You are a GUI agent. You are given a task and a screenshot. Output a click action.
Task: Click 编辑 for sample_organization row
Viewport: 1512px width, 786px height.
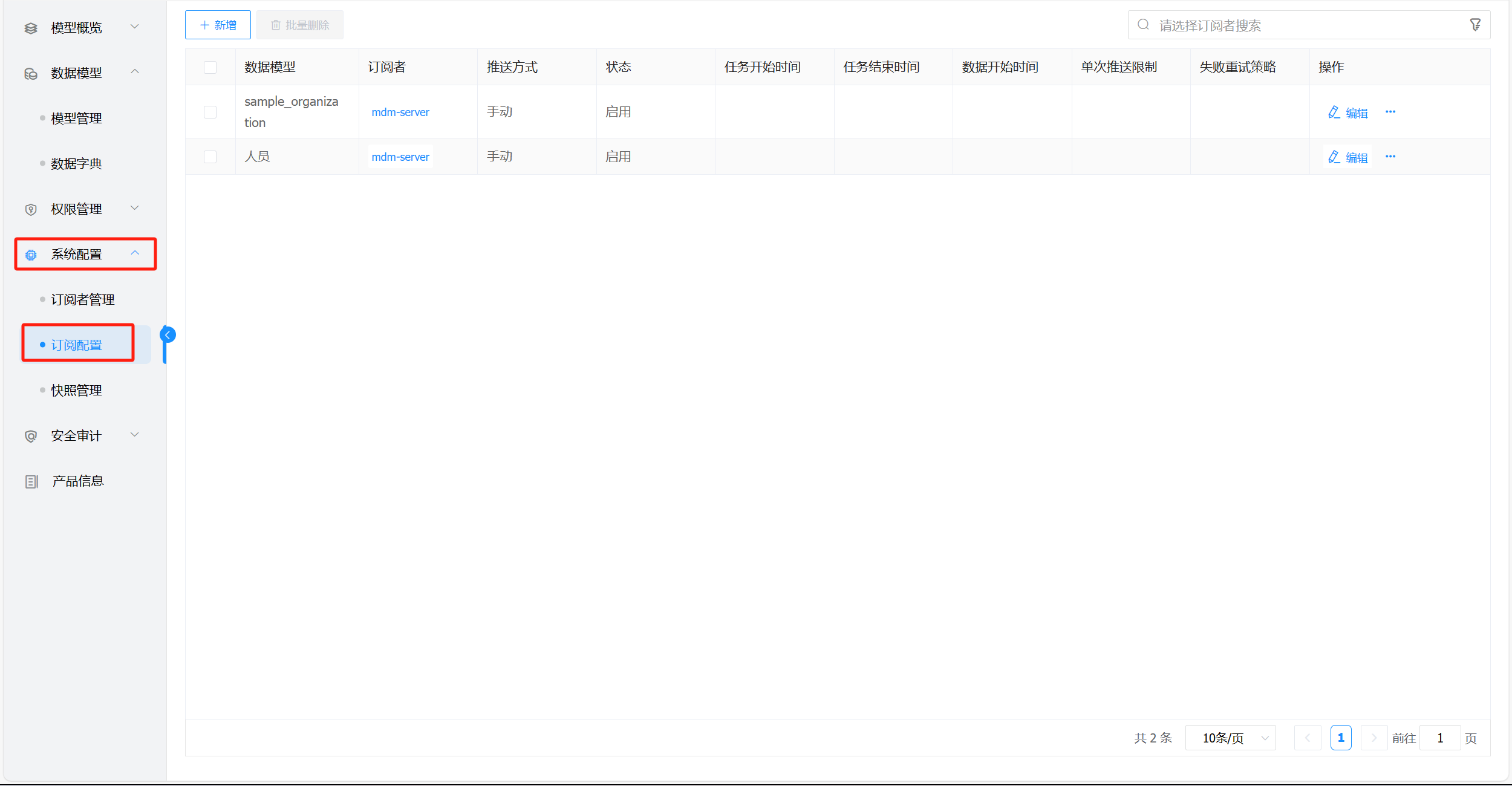click(x=1357, y=113)
